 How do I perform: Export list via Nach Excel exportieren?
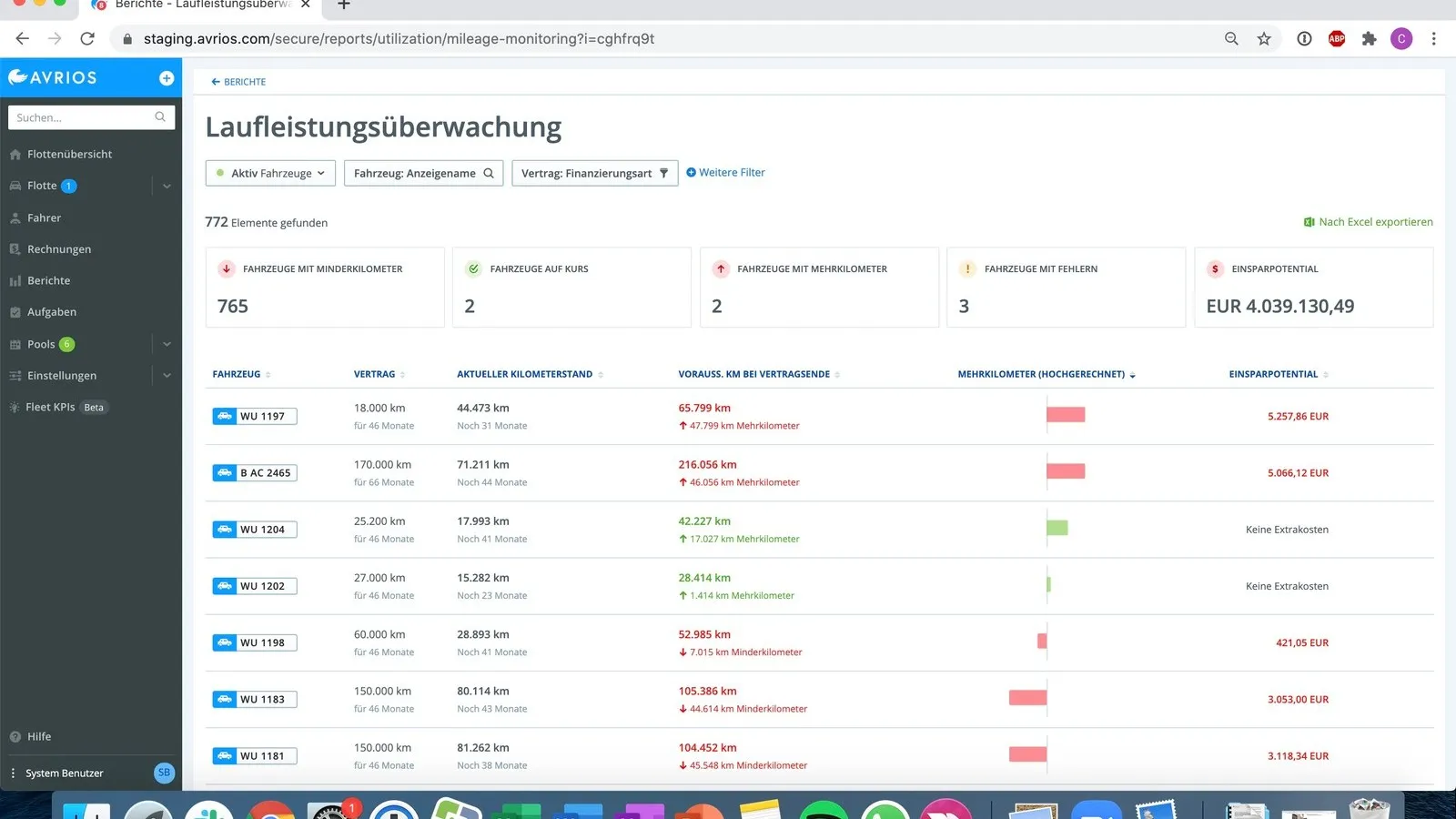click(x=1368, y=222)
